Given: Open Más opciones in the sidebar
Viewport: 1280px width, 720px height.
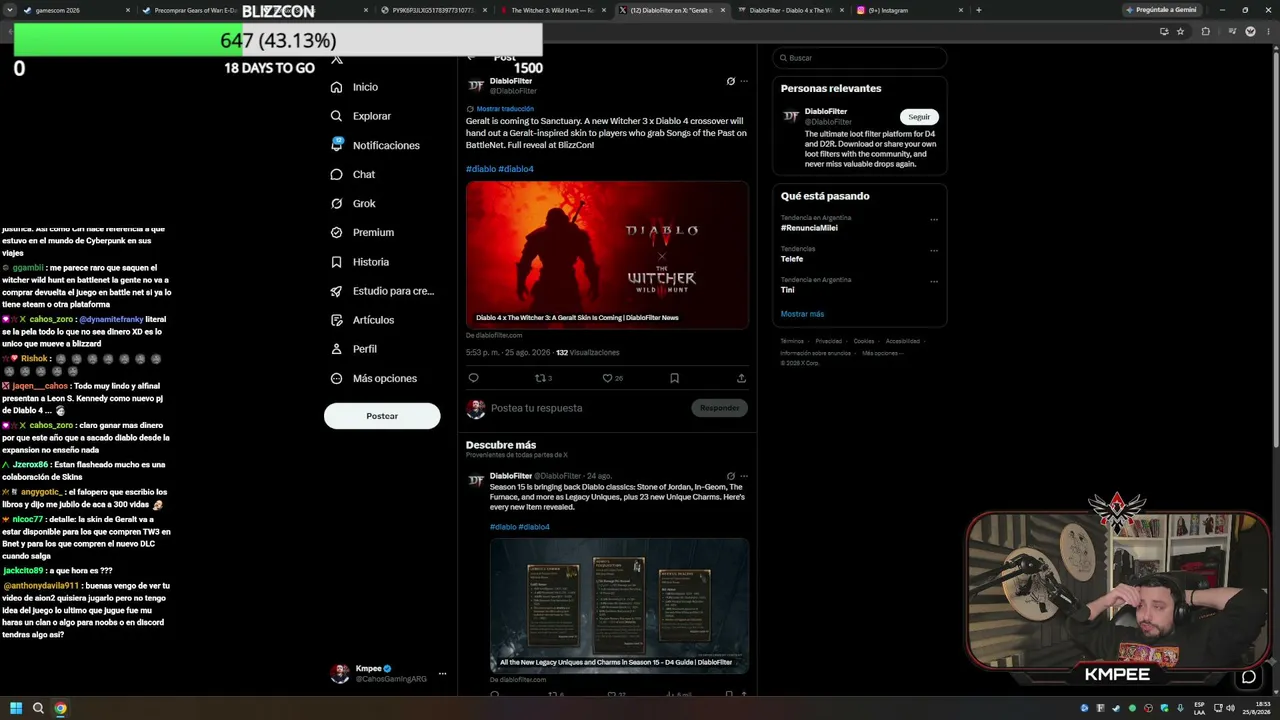Looking at the screenshot, I should point(374,378).
